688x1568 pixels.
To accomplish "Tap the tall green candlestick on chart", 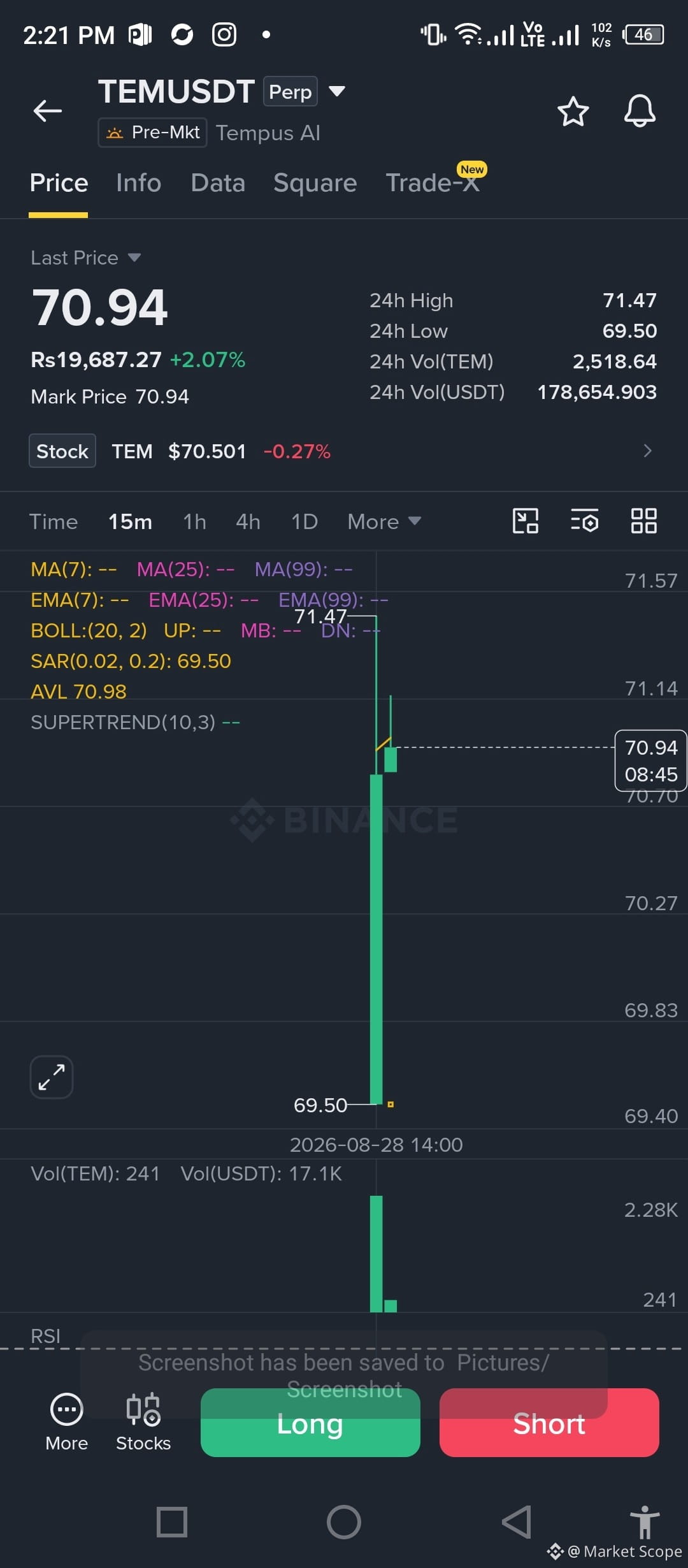I will pyautogui.click(x=376, y=938).
